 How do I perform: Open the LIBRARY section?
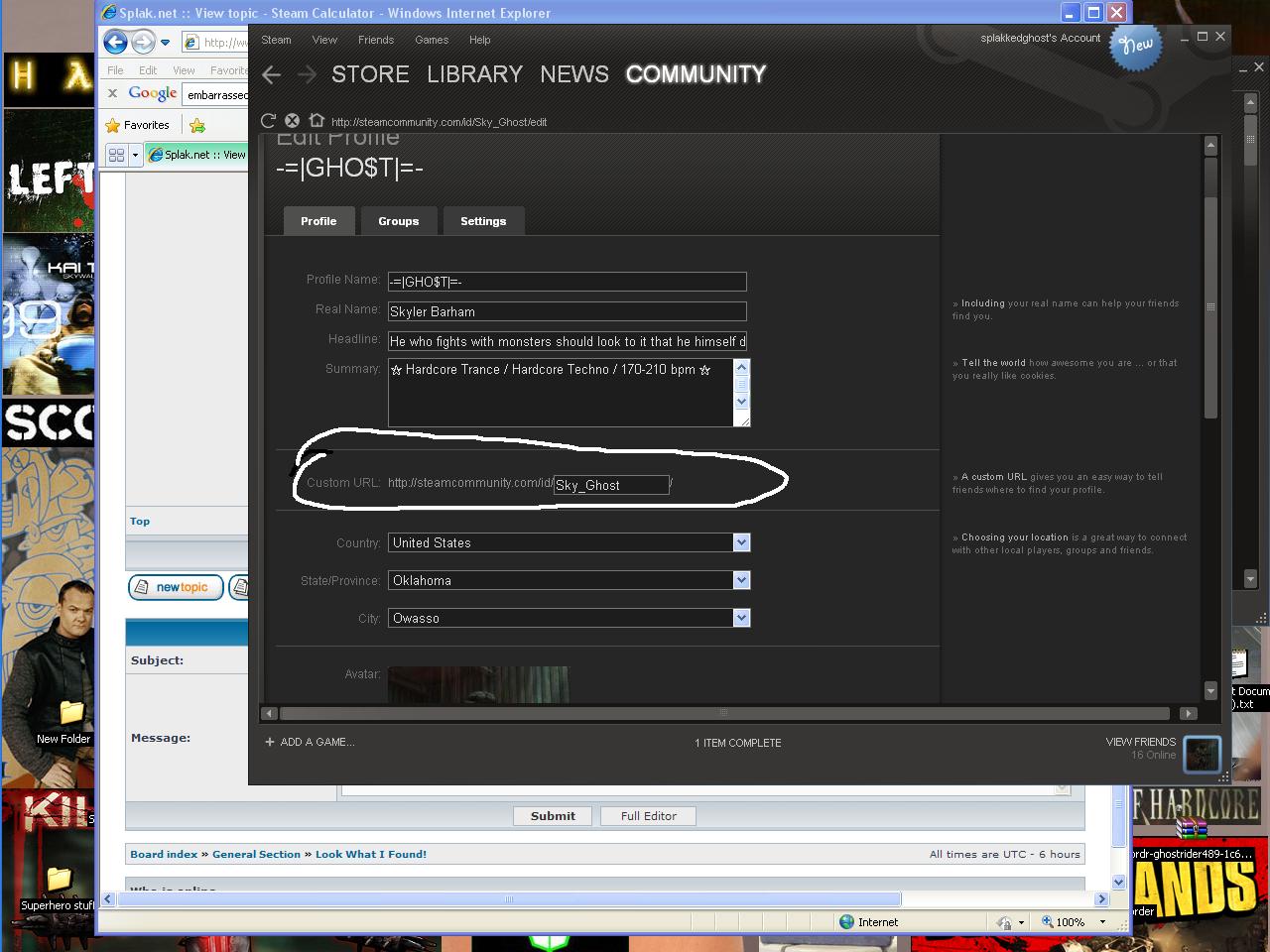coord(474,74)
